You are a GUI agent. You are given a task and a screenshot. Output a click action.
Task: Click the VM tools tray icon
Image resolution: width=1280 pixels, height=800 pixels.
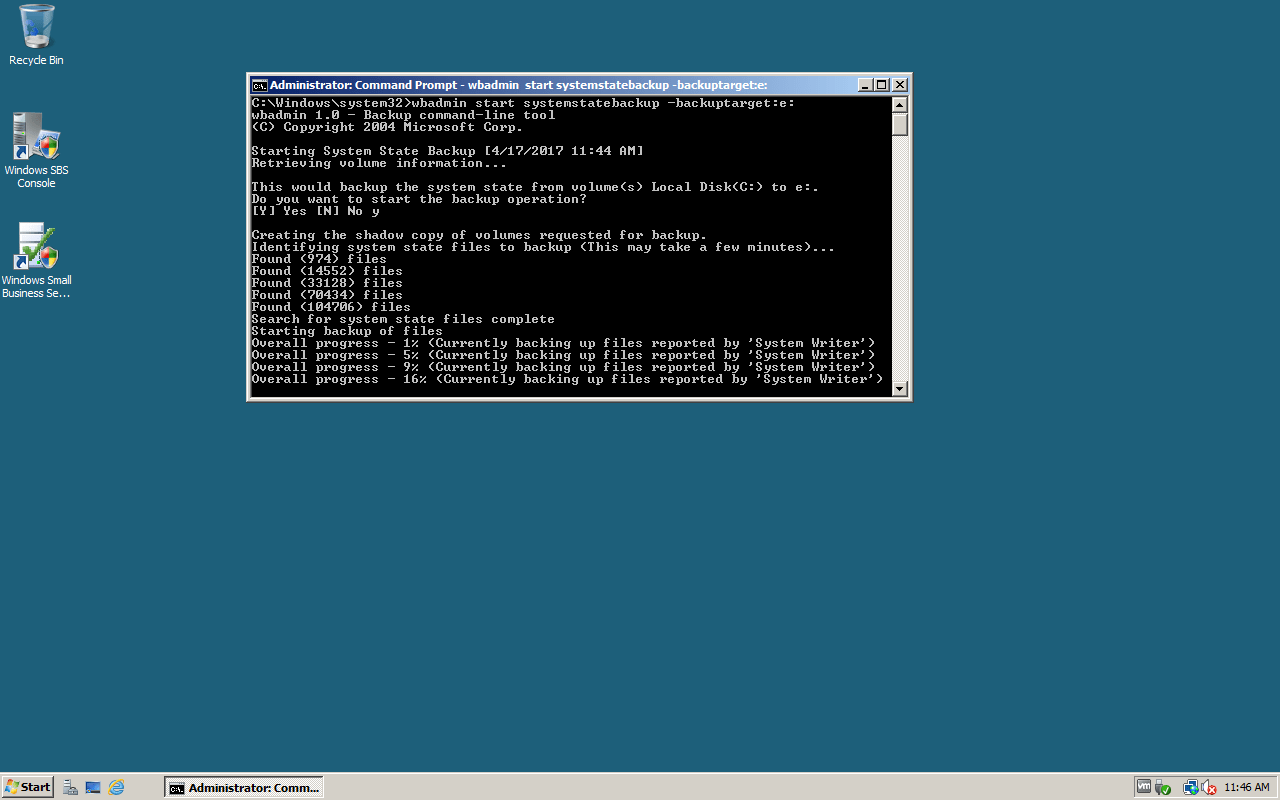1144,787
